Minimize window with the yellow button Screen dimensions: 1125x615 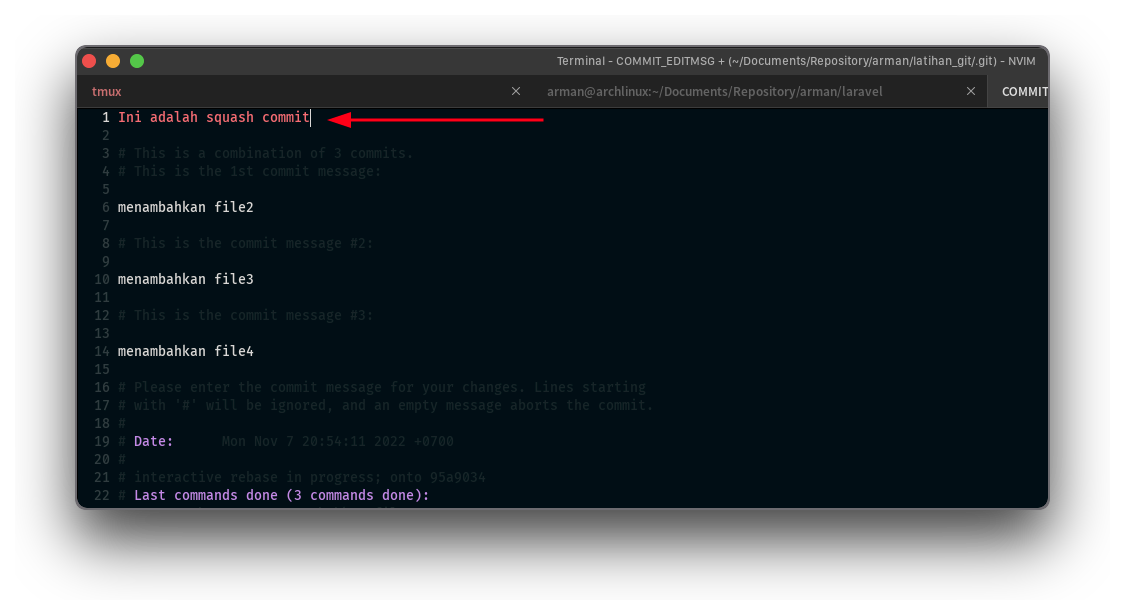[x=113, y=61]
